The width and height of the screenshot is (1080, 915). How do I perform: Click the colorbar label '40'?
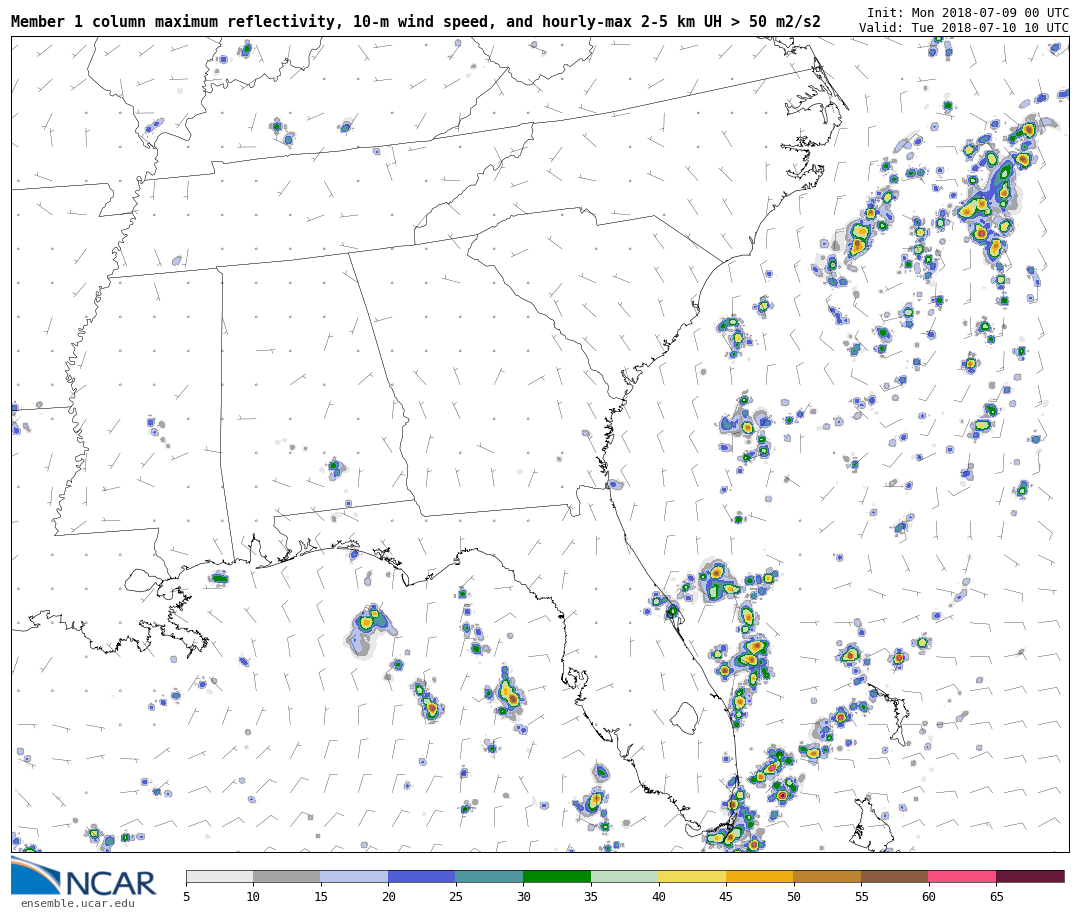click(x=658, y=896)
